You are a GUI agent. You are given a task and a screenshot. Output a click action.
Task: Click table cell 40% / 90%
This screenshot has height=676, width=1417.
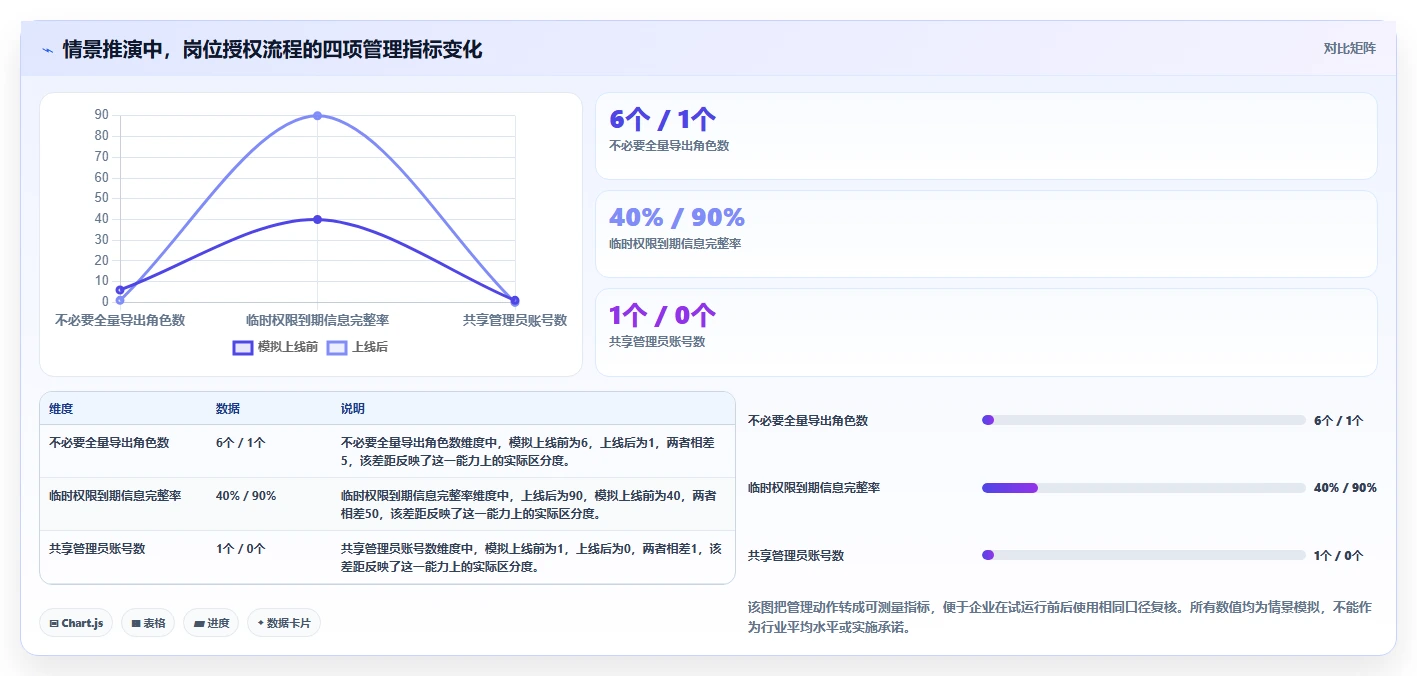click(x=246, y=495)
